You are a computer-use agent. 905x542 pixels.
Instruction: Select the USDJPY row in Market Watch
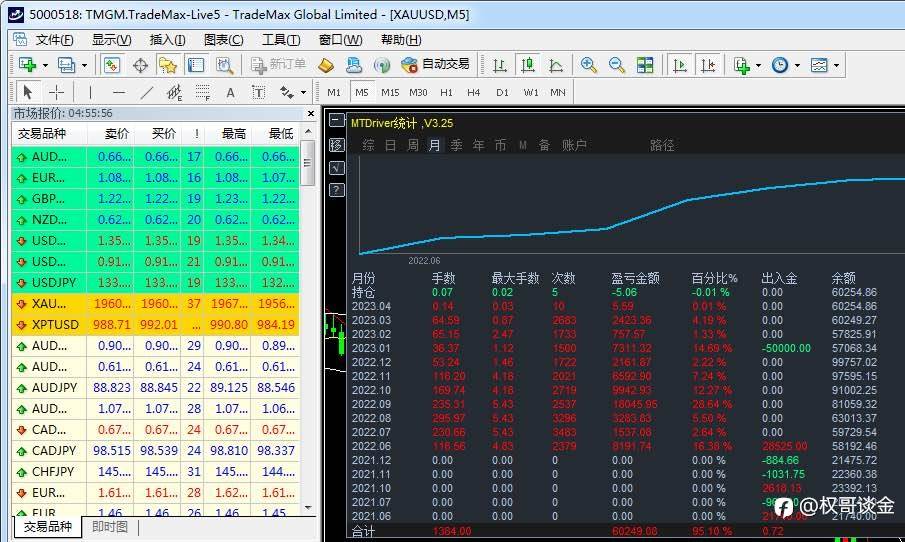pyautogui.click(x=155, y=283)
